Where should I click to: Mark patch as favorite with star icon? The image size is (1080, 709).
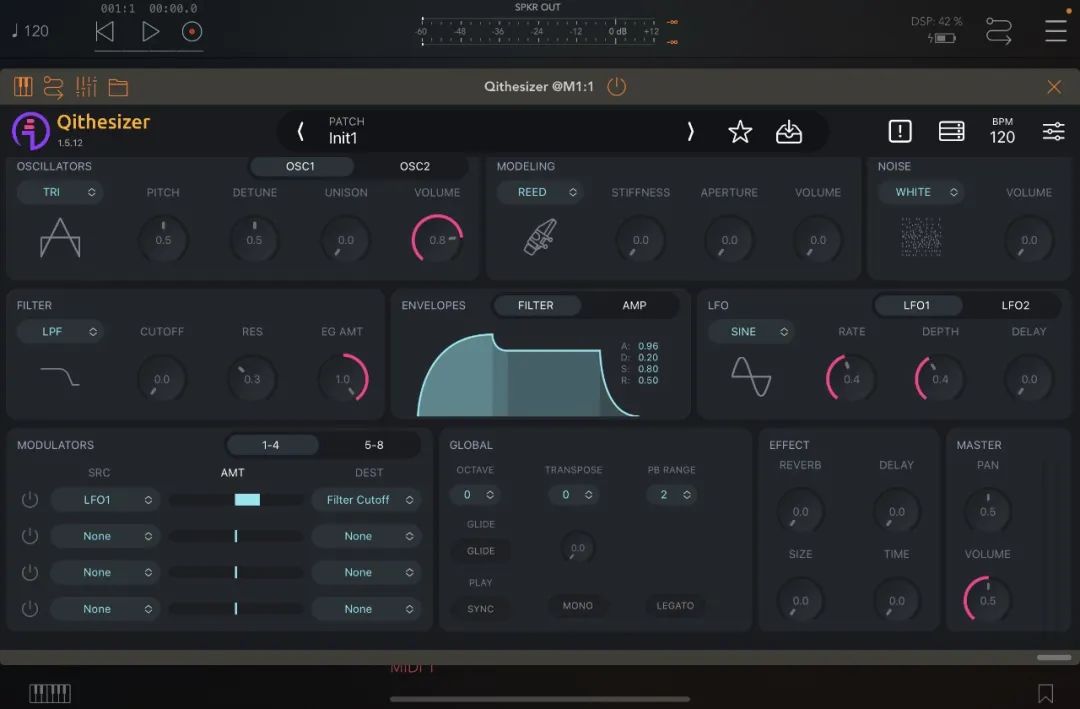(740, 132)
